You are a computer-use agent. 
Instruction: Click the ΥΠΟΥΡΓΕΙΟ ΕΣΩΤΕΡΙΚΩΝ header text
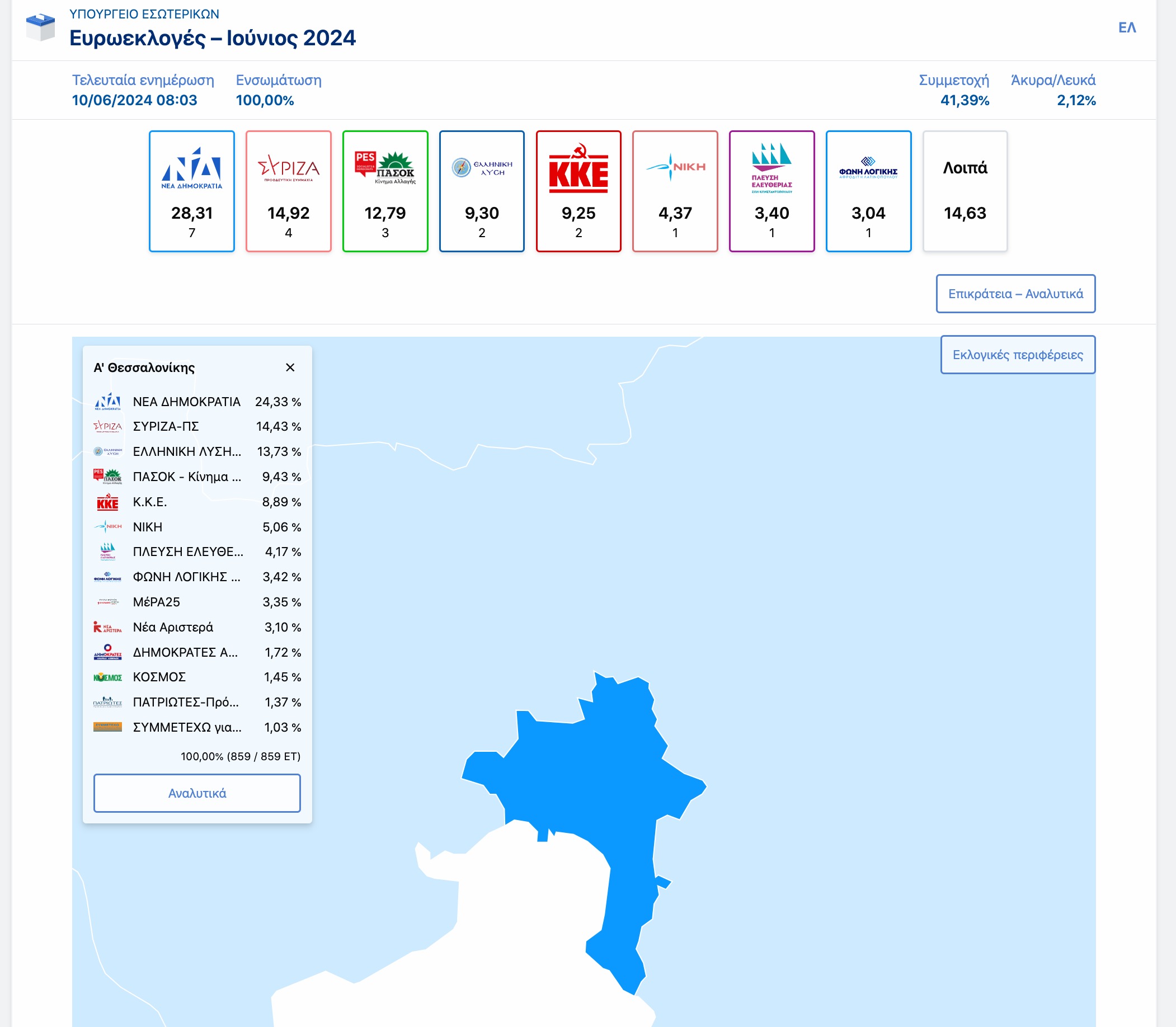pyautogui.click(x=144, y=14)
